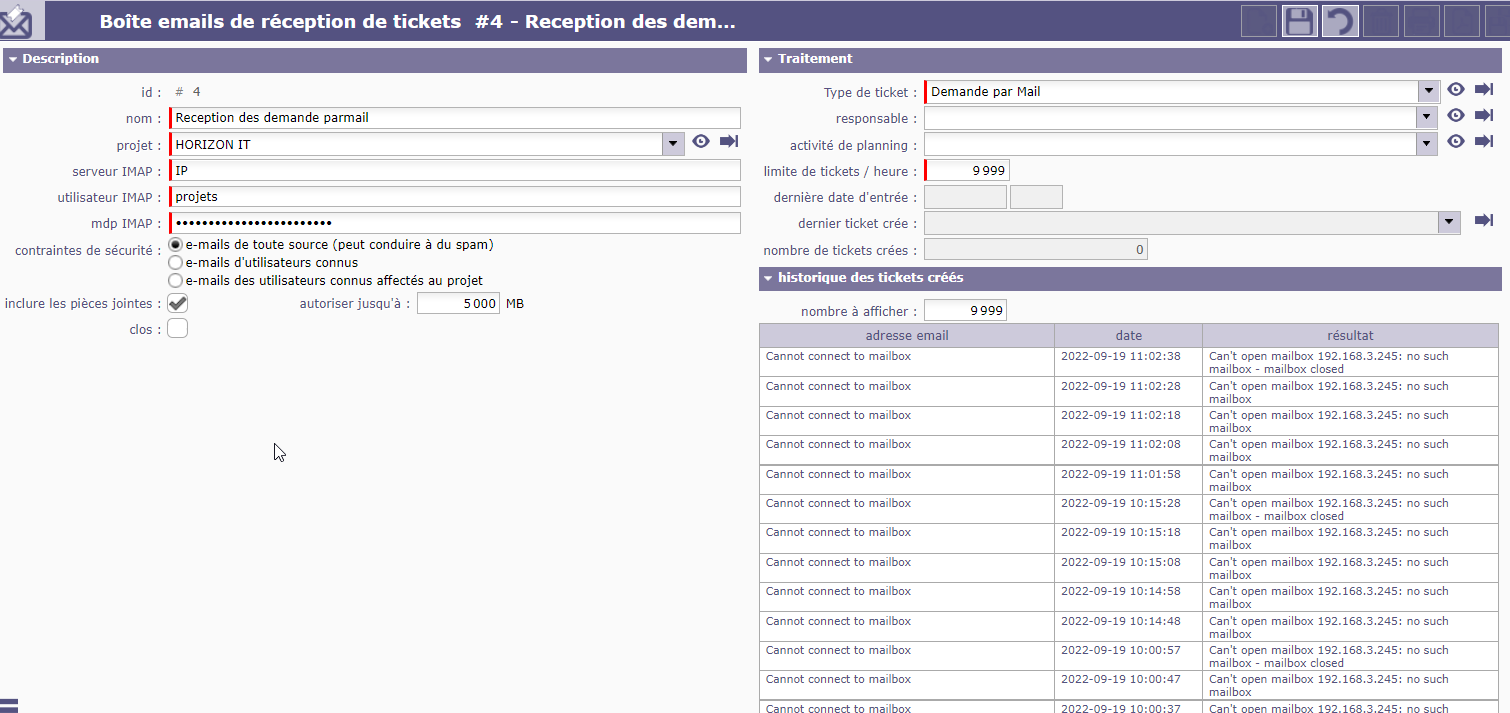
Task: Click the serveur IMAP input field
Action: 456,171
